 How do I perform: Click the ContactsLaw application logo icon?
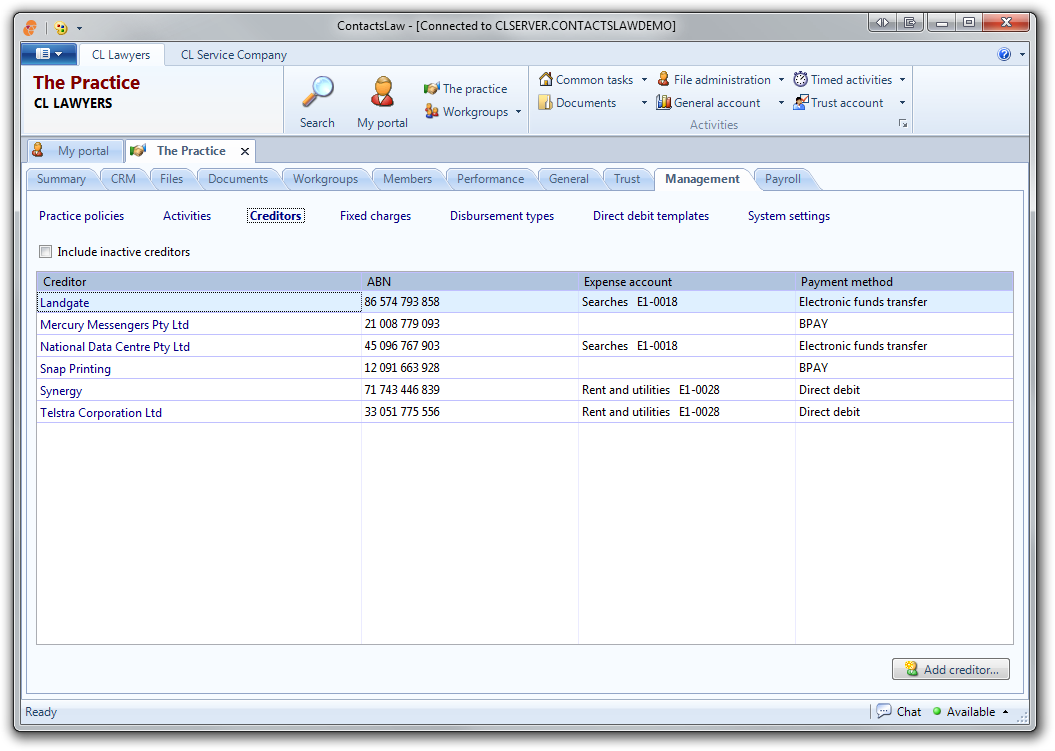pyautogui.click(x=31, y=28)
